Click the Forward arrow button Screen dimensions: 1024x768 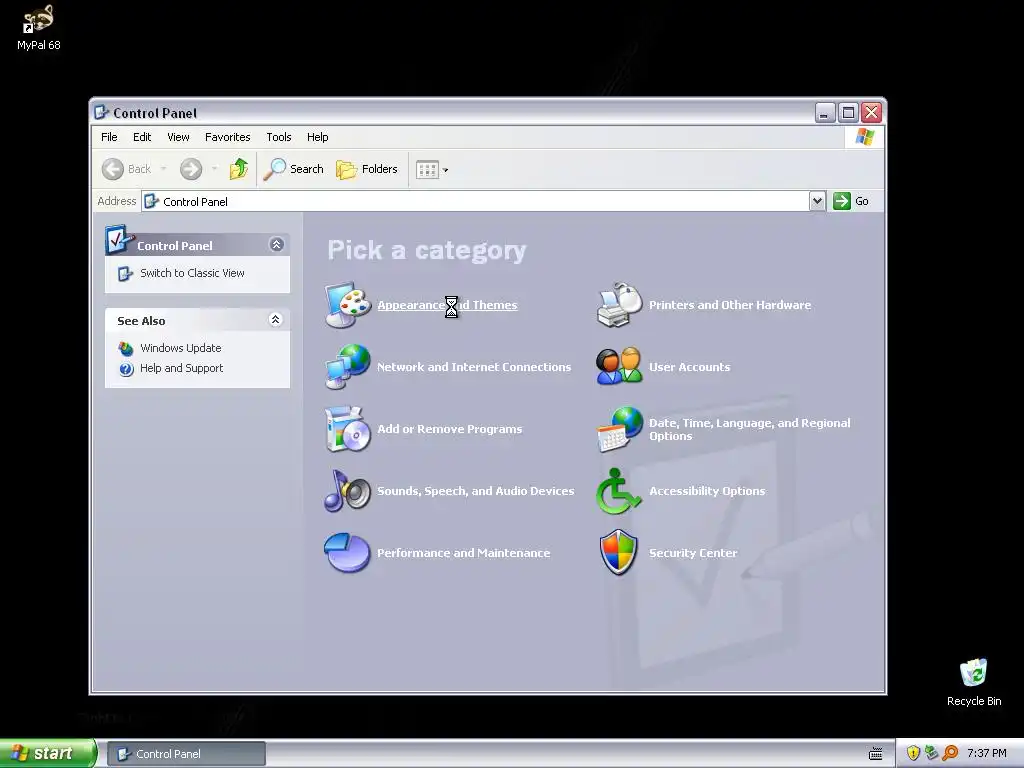[x=191, y=169]
